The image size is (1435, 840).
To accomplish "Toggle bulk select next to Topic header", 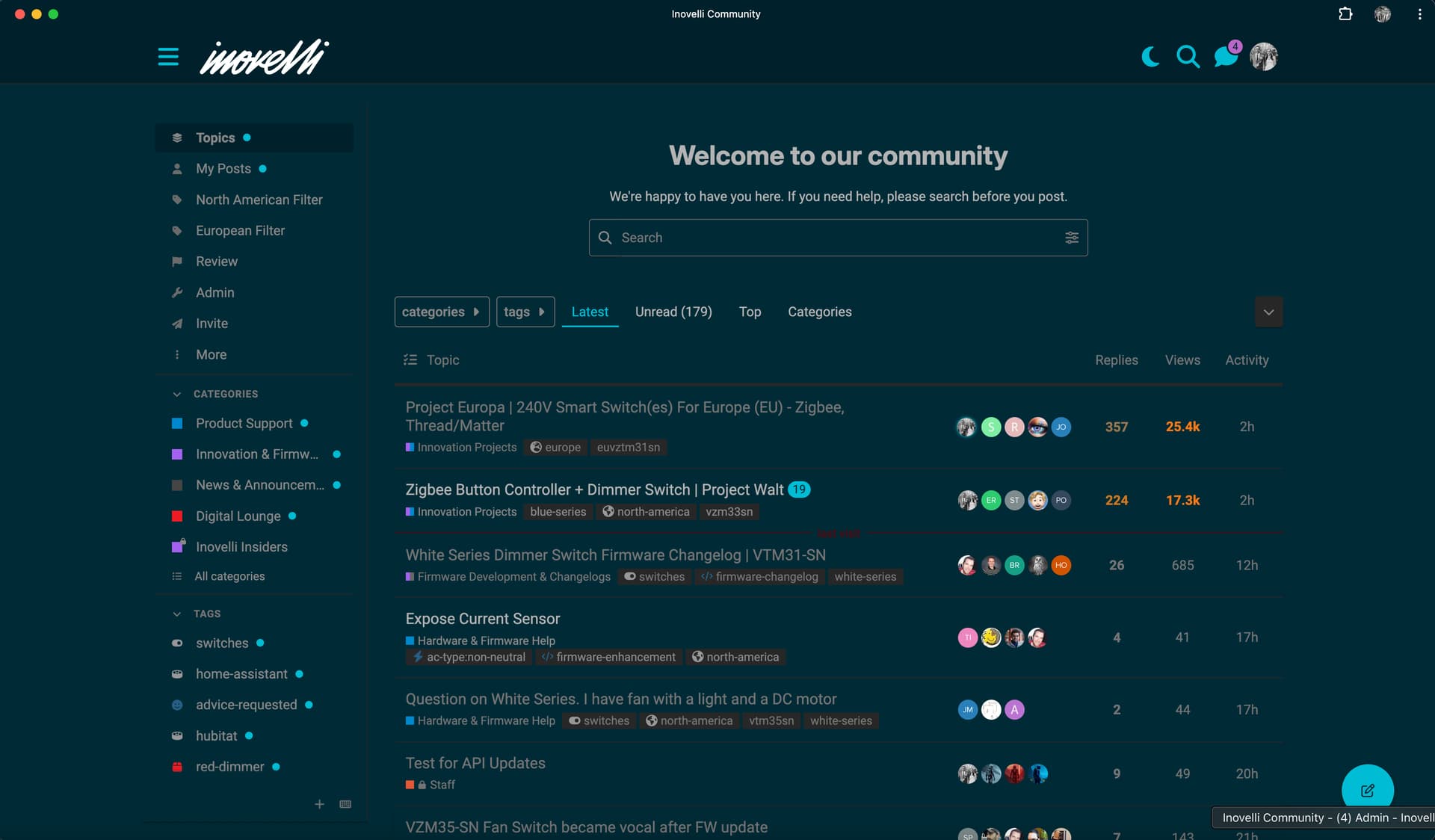I will coord(410,360).
